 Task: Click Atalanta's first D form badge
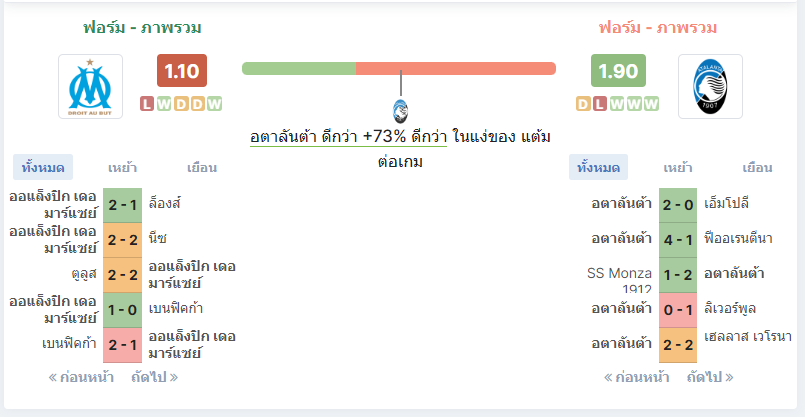click(x=583, y=104)
